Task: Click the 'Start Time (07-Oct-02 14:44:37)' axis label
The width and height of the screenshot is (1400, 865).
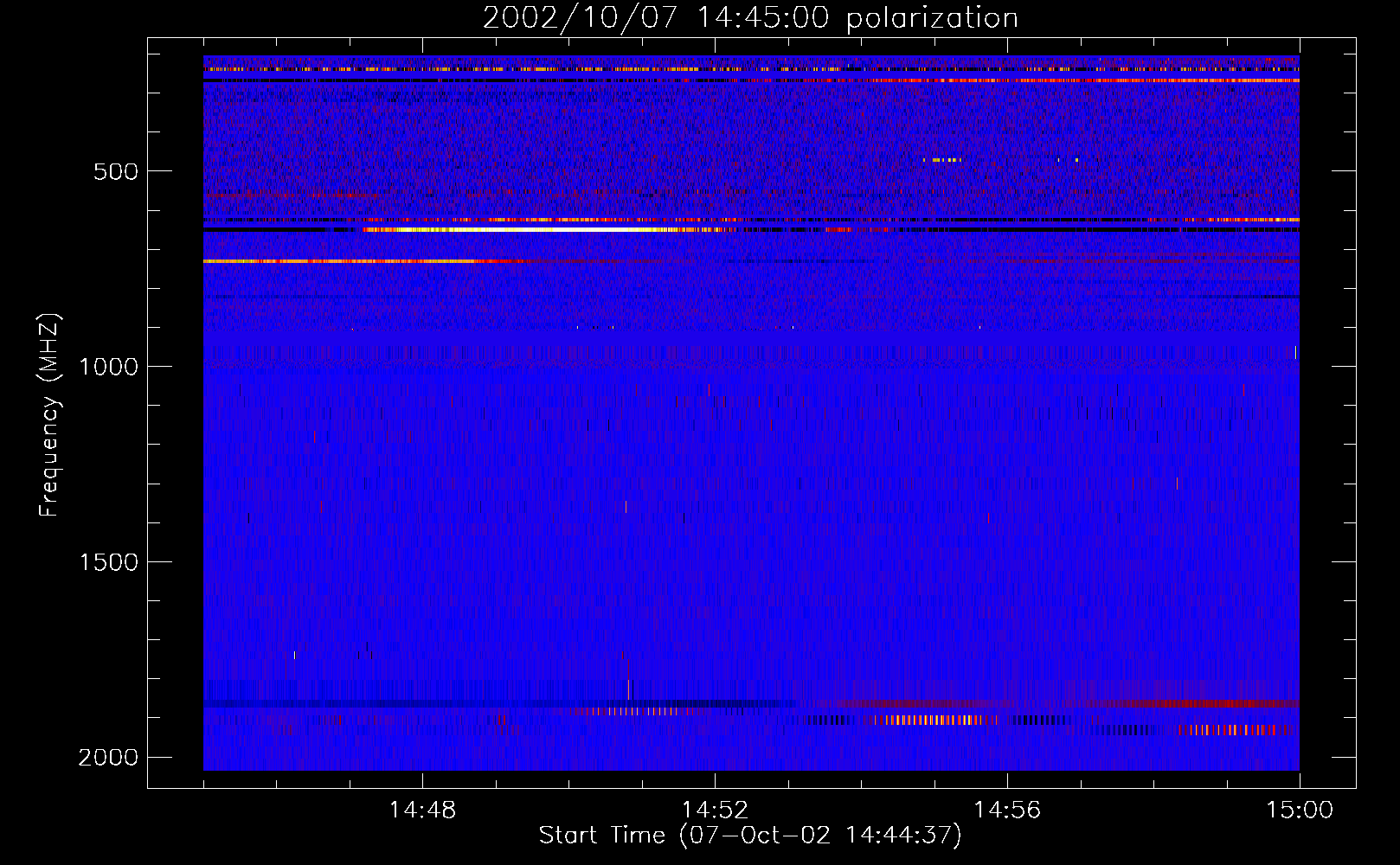Action: click(750, 836)
